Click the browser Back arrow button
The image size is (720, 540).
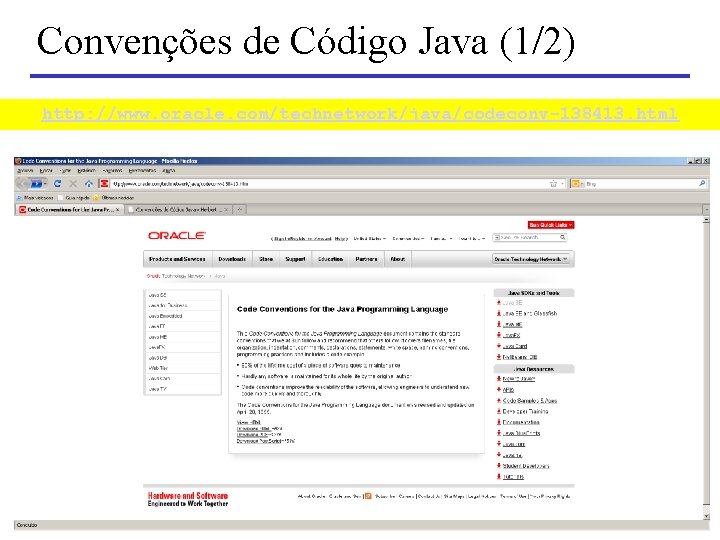coord(22,184)
